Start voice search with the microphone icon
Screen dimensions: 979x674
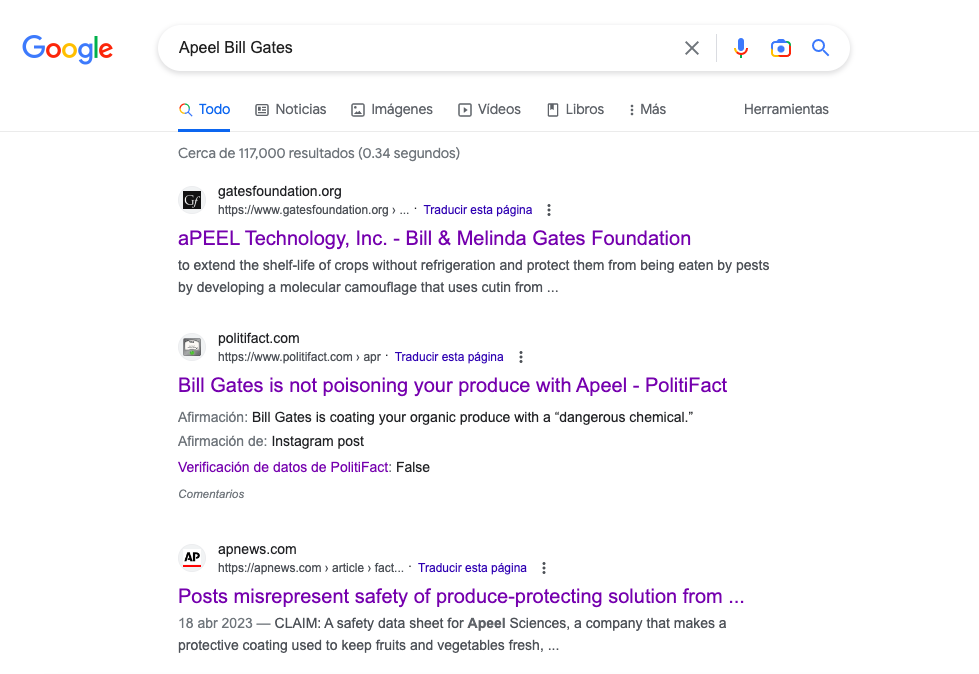[x=740, y=48]
